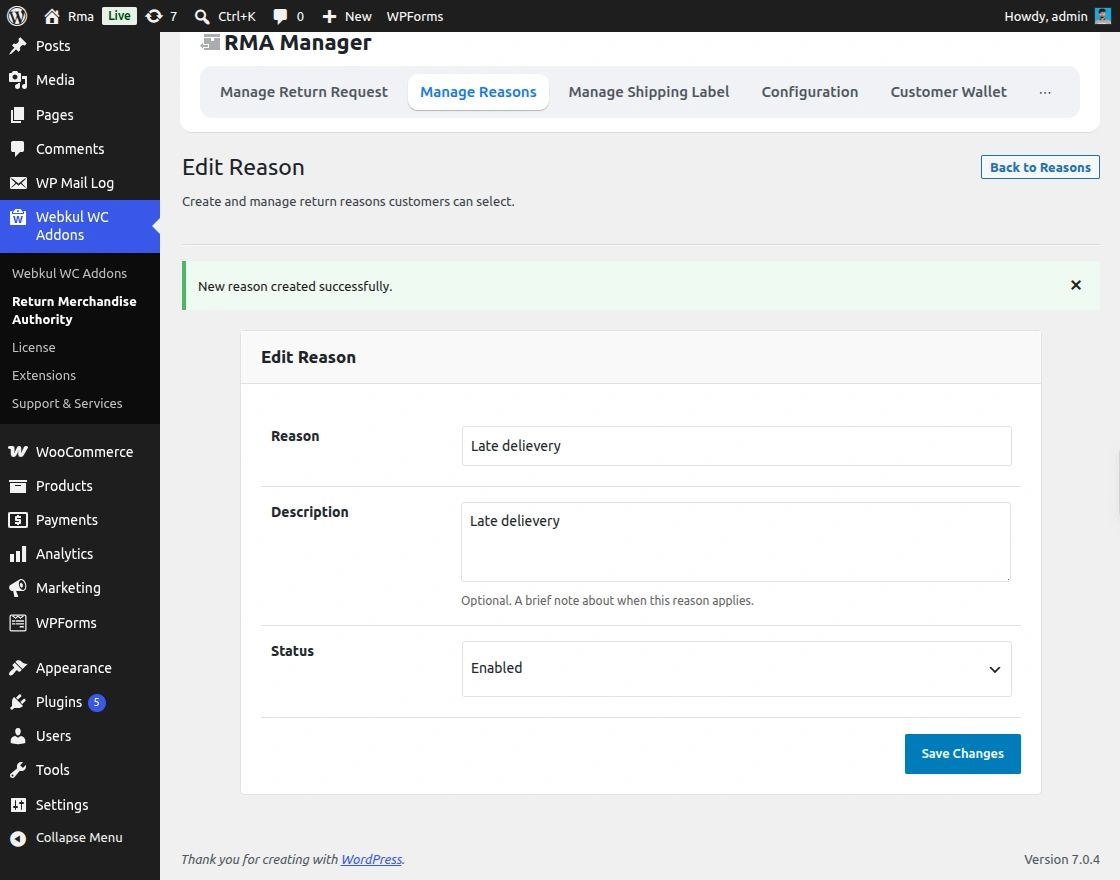Go to the Configuration tab

[809, 92]
